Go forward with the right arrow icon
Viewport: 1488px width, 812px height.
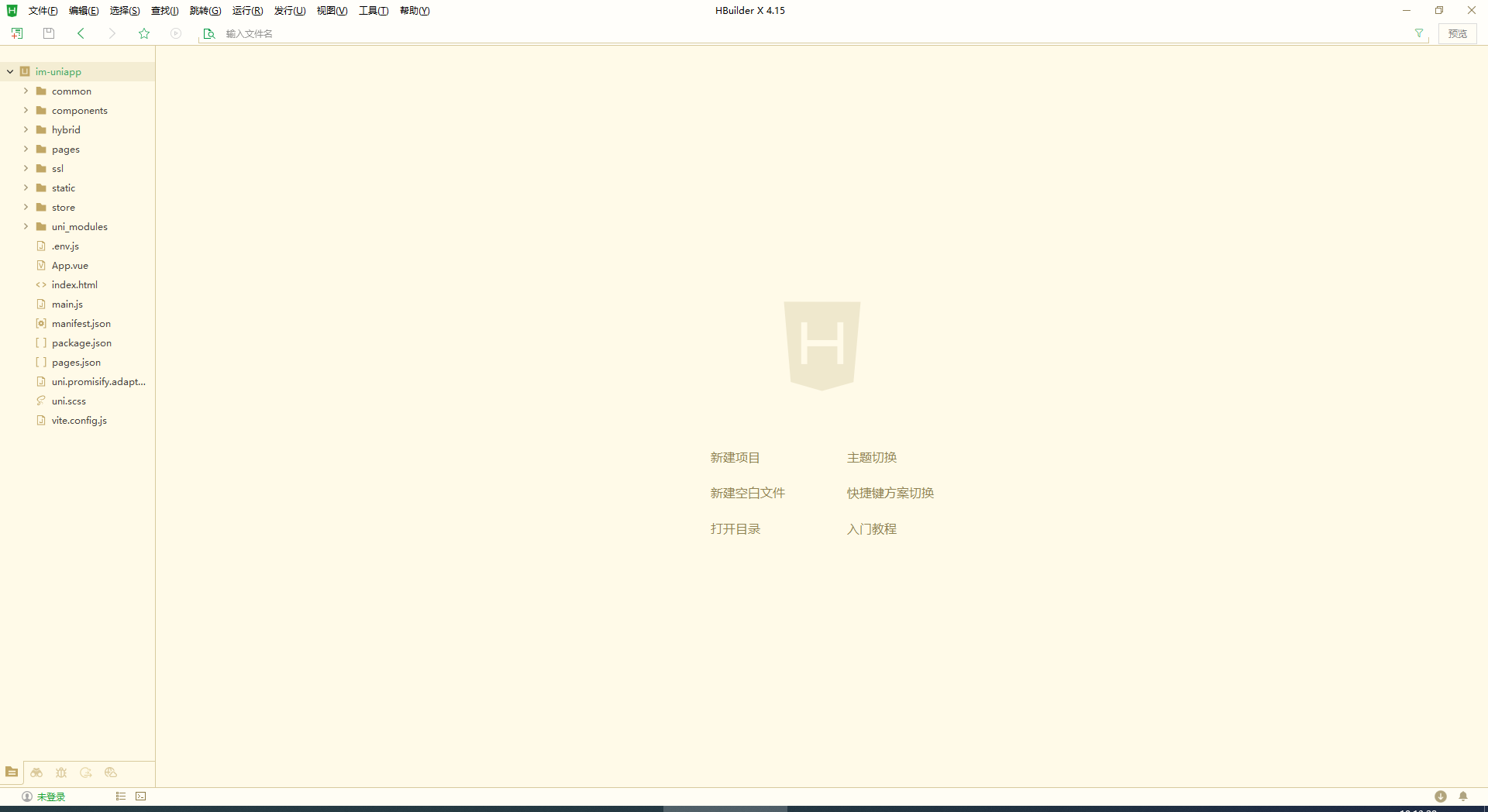(x=112, y=33)
